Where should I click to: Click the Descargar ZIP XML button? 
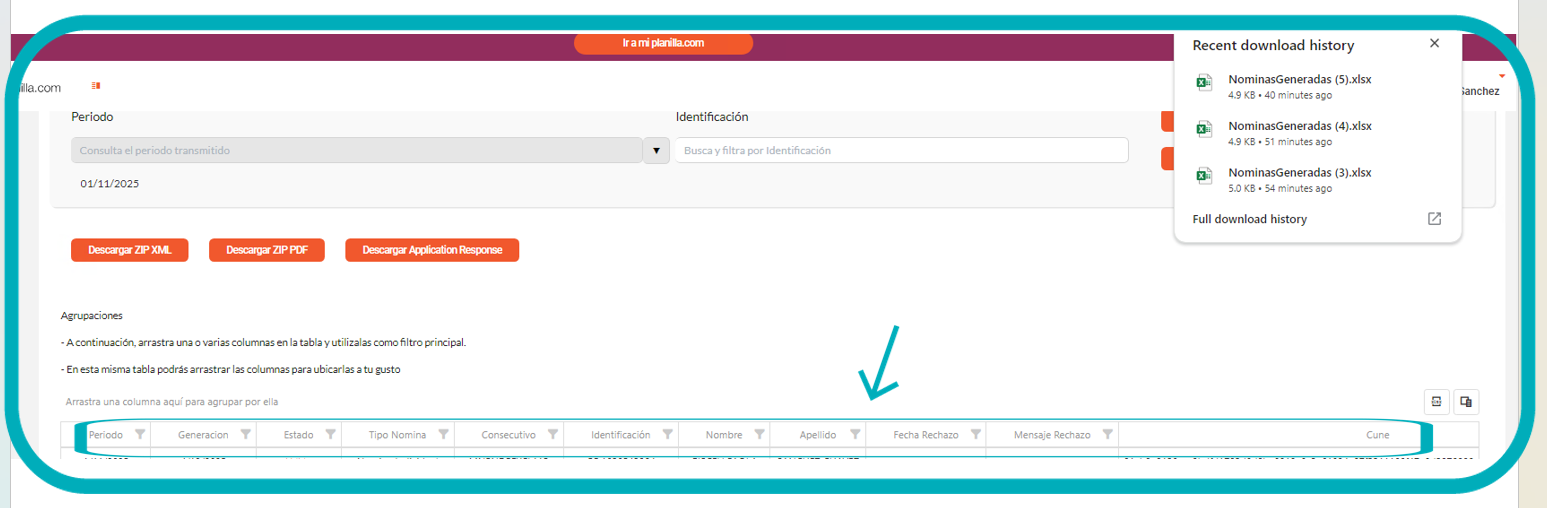(130, 250)
